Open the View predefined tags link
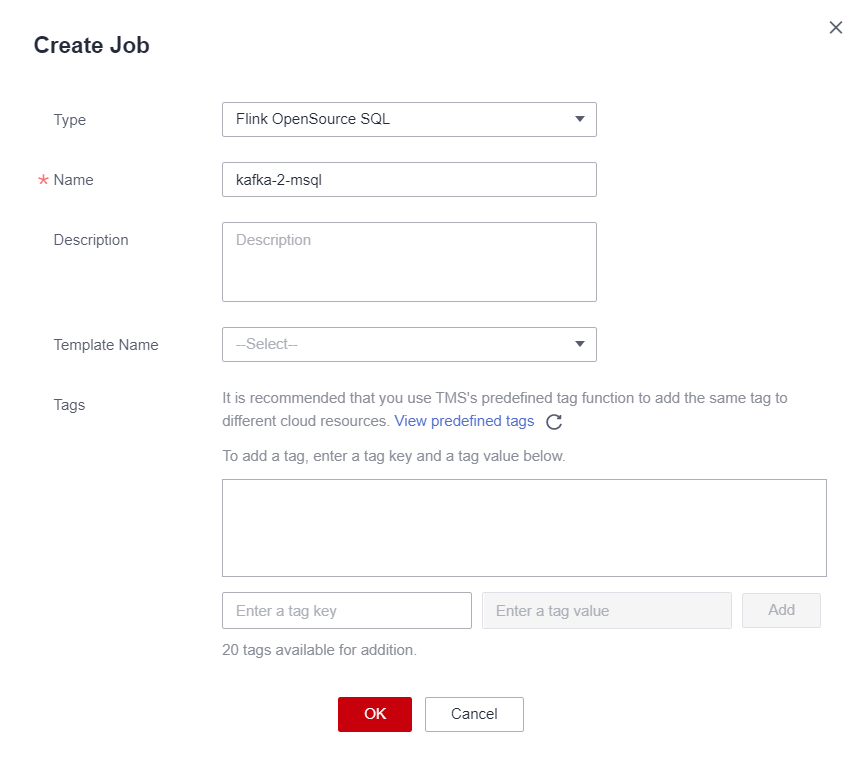This screenshot has height=760, width=863. pos(464,421)
